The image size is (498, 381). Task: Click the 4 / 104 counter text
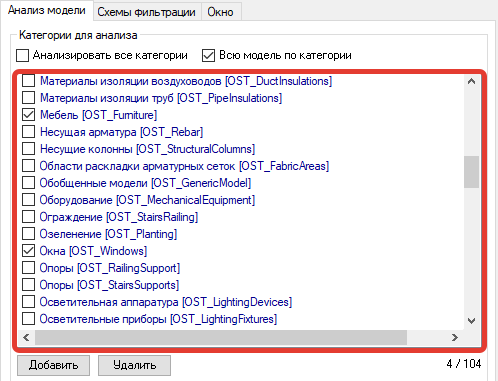click(x=464, y=364)
